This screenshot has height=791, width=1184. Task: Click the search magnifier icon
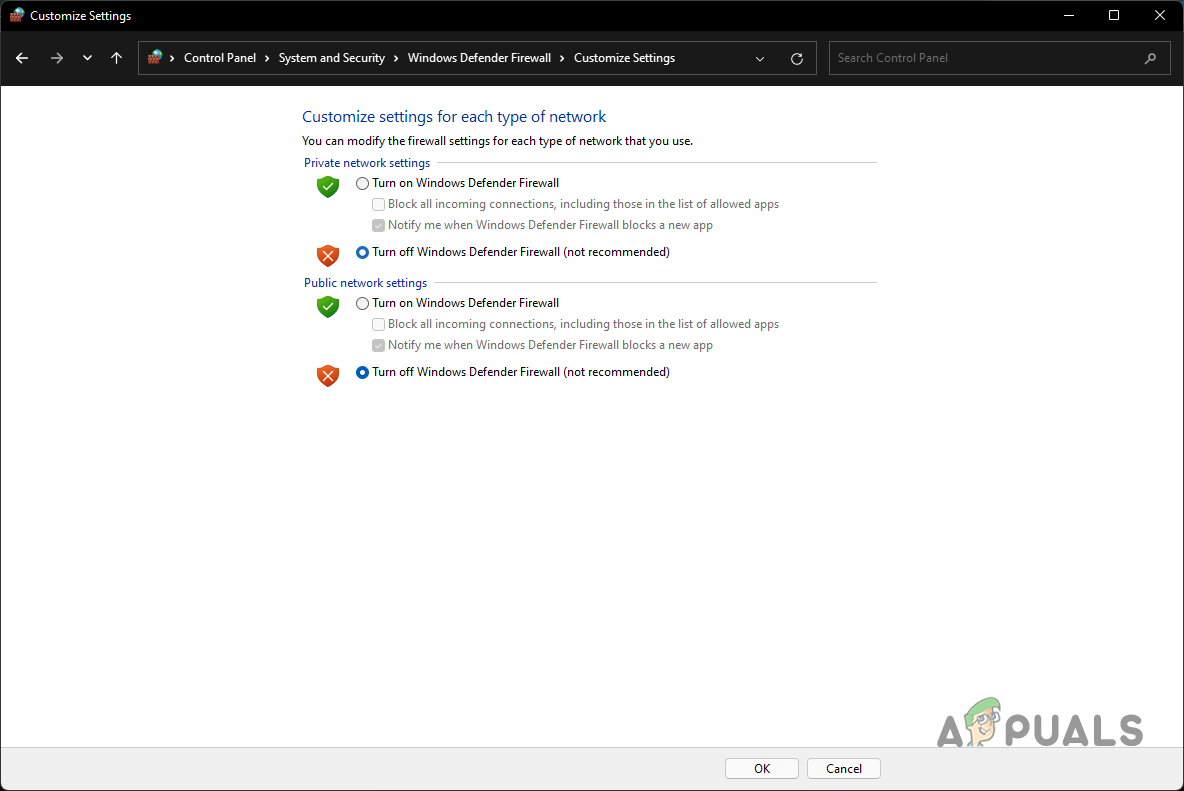pos(1150,58)
